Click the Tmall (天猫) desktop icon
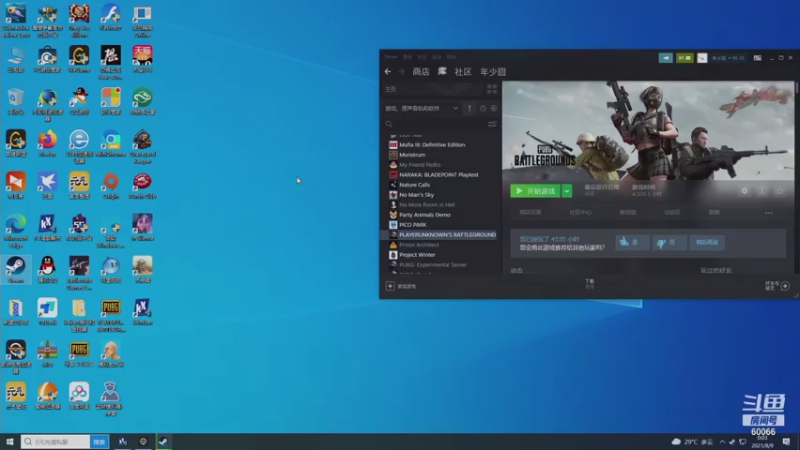 [x=142, y=59]
